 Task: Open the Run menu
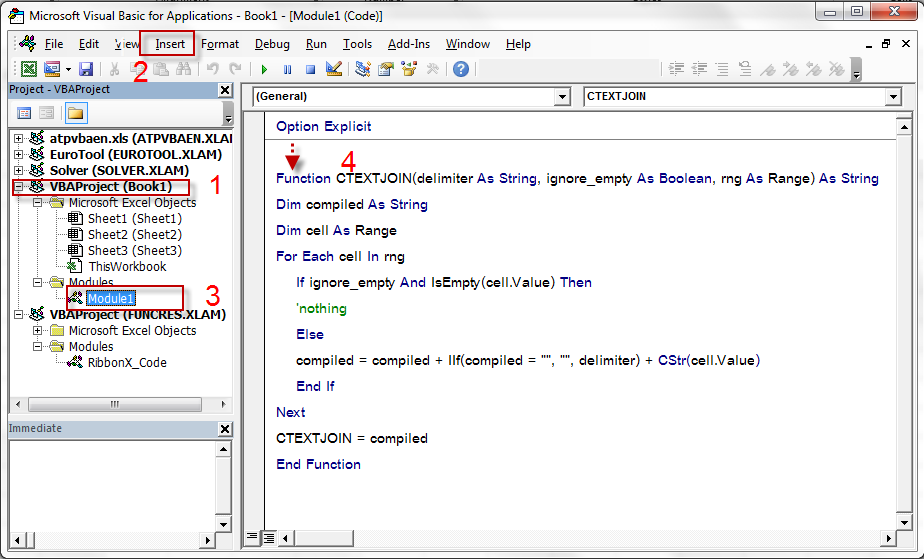(316, 44)
